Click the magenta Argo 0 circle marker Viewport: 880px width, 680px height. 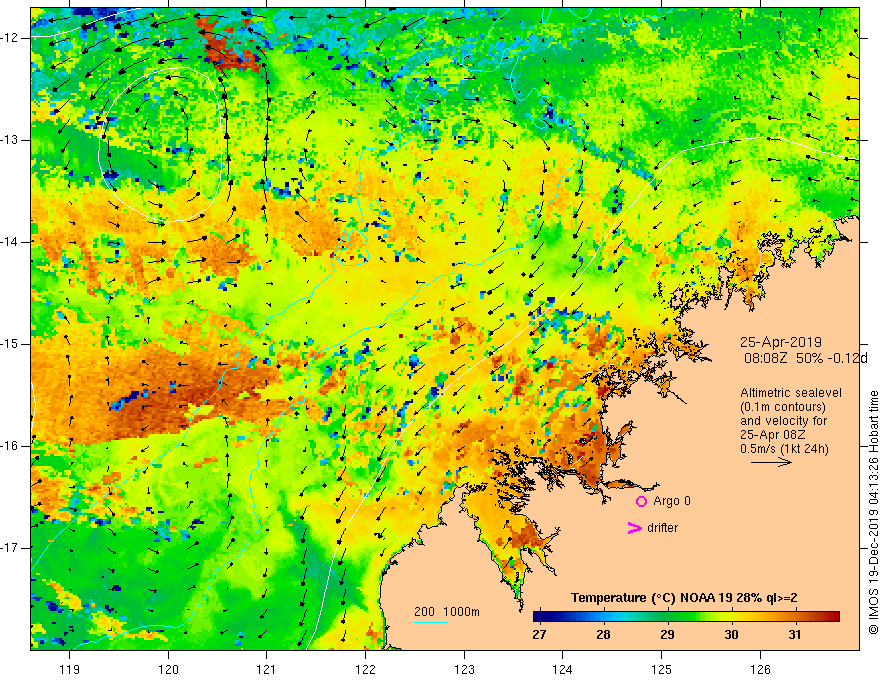point(641,501)
